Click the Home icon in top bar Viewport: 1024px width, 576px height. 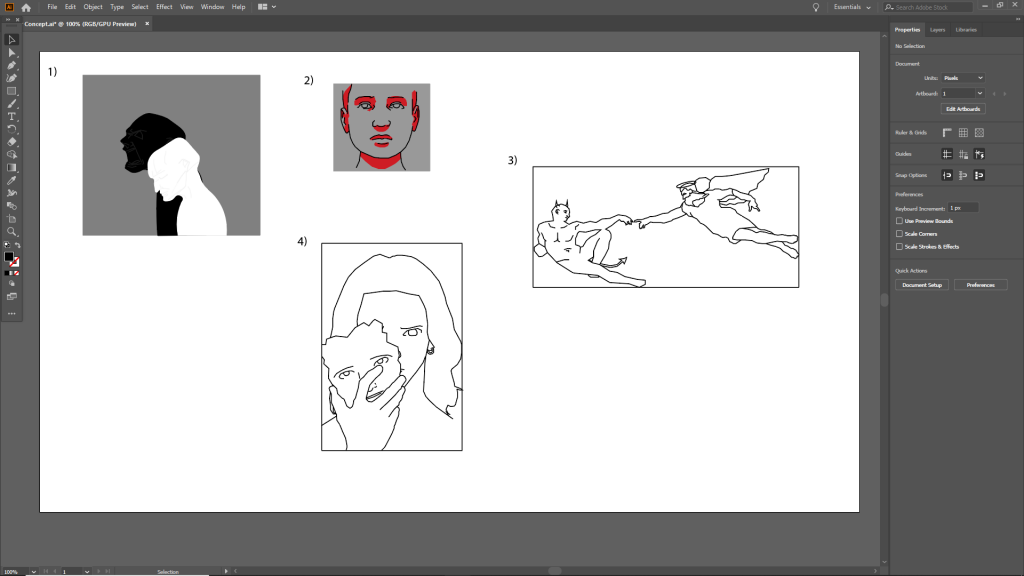tap(26, 7)
